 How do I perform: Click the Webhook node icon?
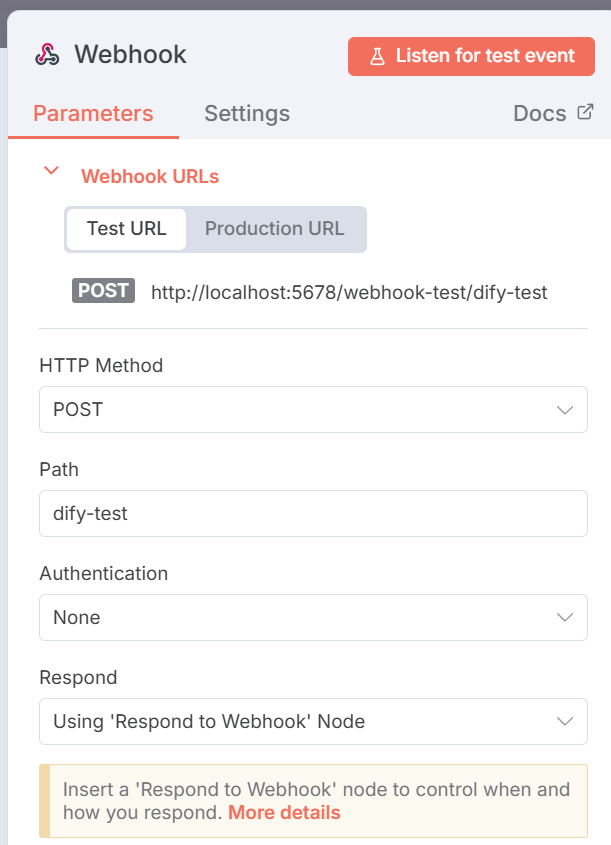46,54
